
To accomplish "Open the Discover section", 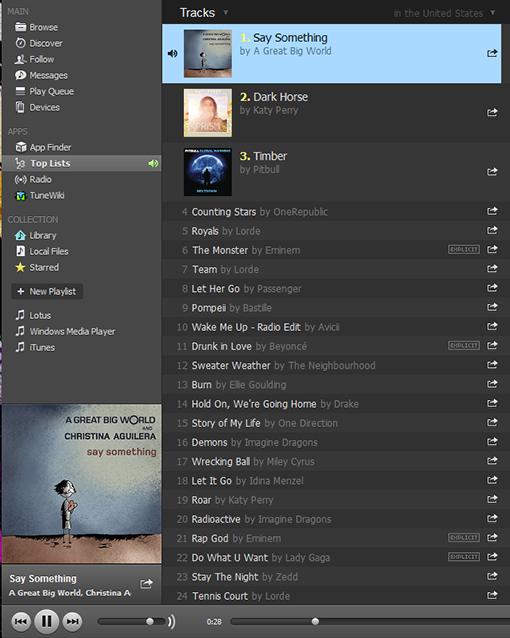I will (39, 43).
